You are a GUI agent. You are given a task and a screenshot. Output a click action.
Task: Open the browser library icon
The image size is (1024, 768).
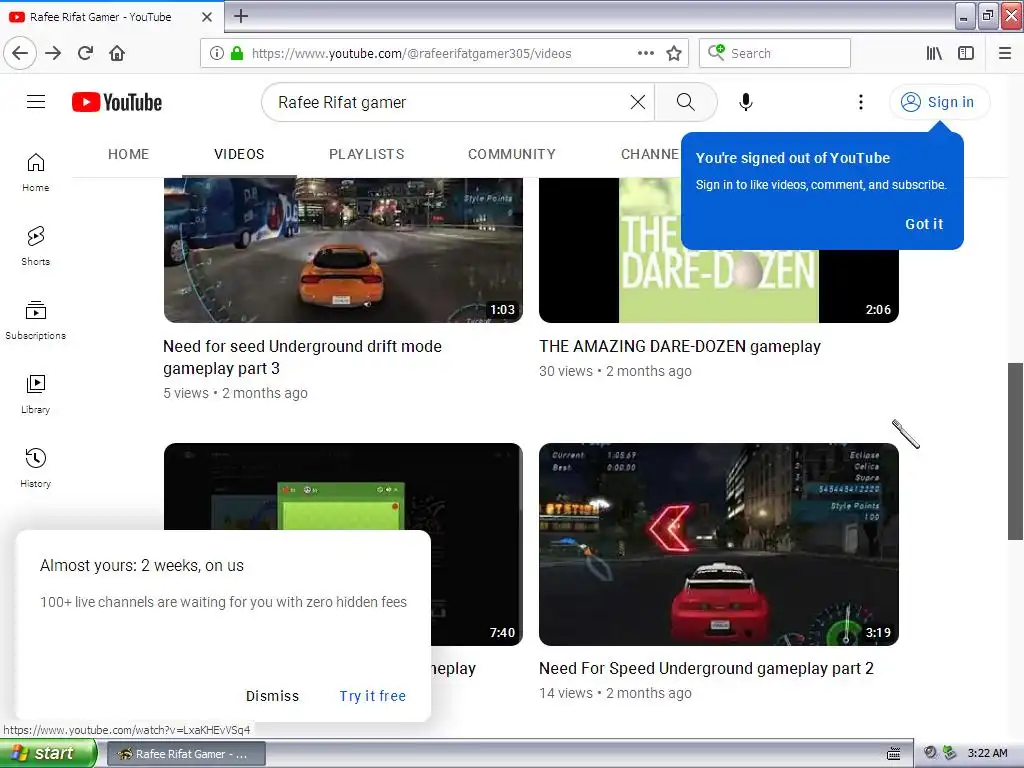click(x=934, y=53)
